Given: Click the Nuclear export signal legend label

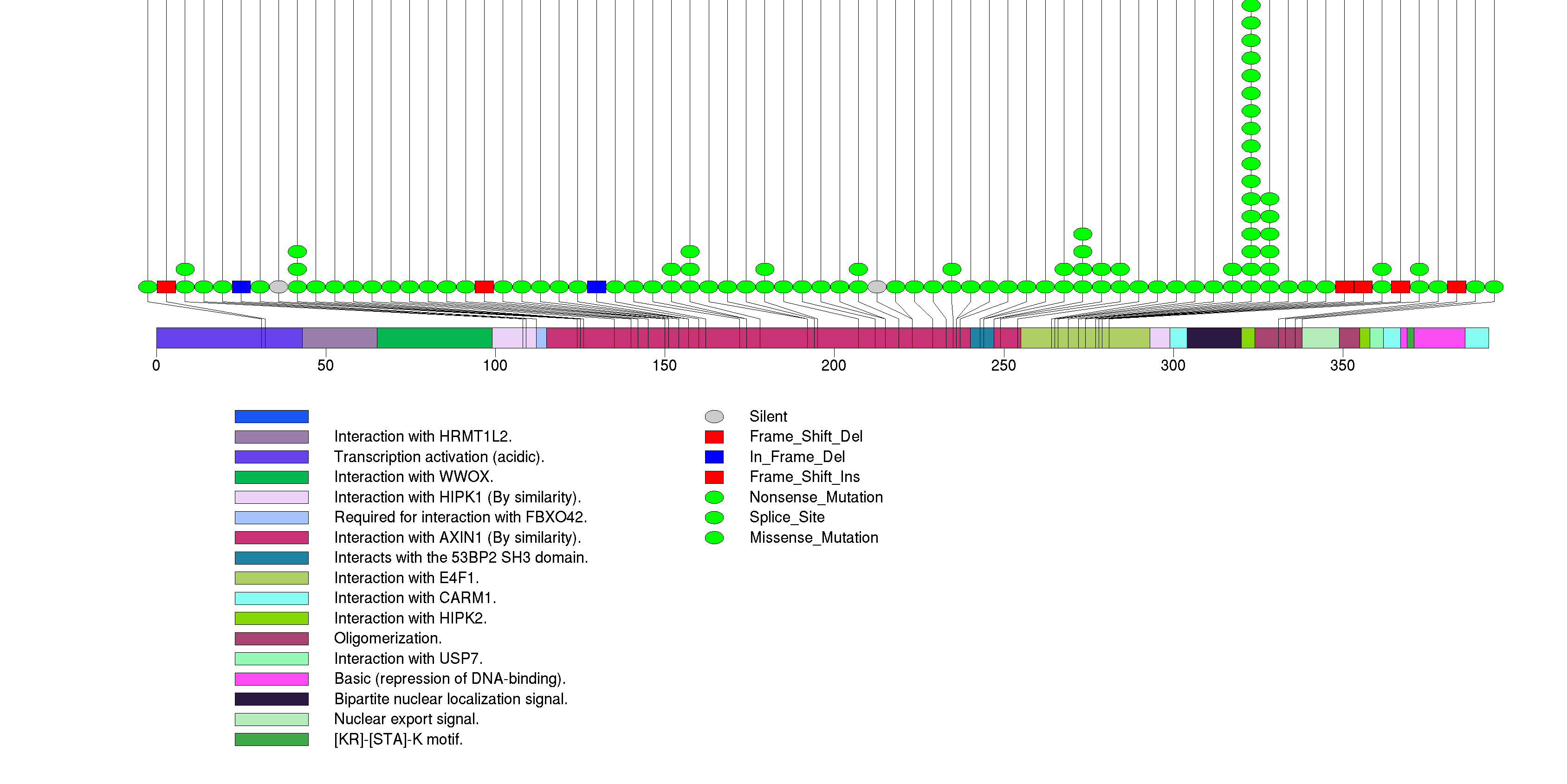Looking at the screenshot, I should [x=406, y=719].
